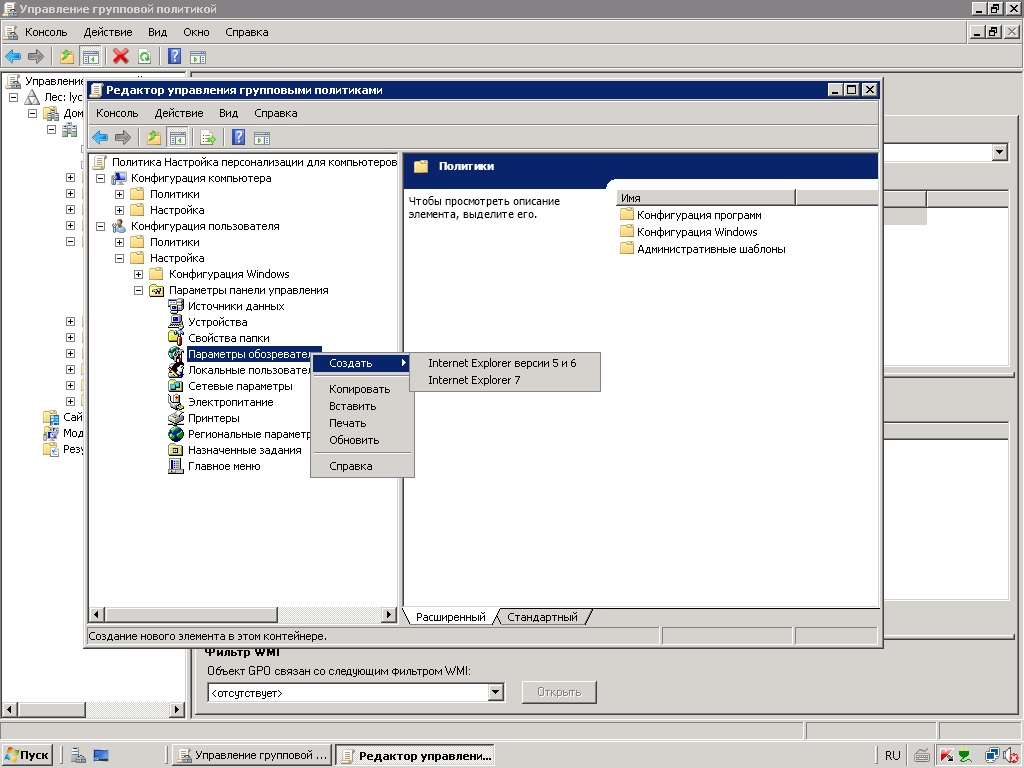
Task: Expand the Конфигурация Windows tree node
Action: point(138,274)
